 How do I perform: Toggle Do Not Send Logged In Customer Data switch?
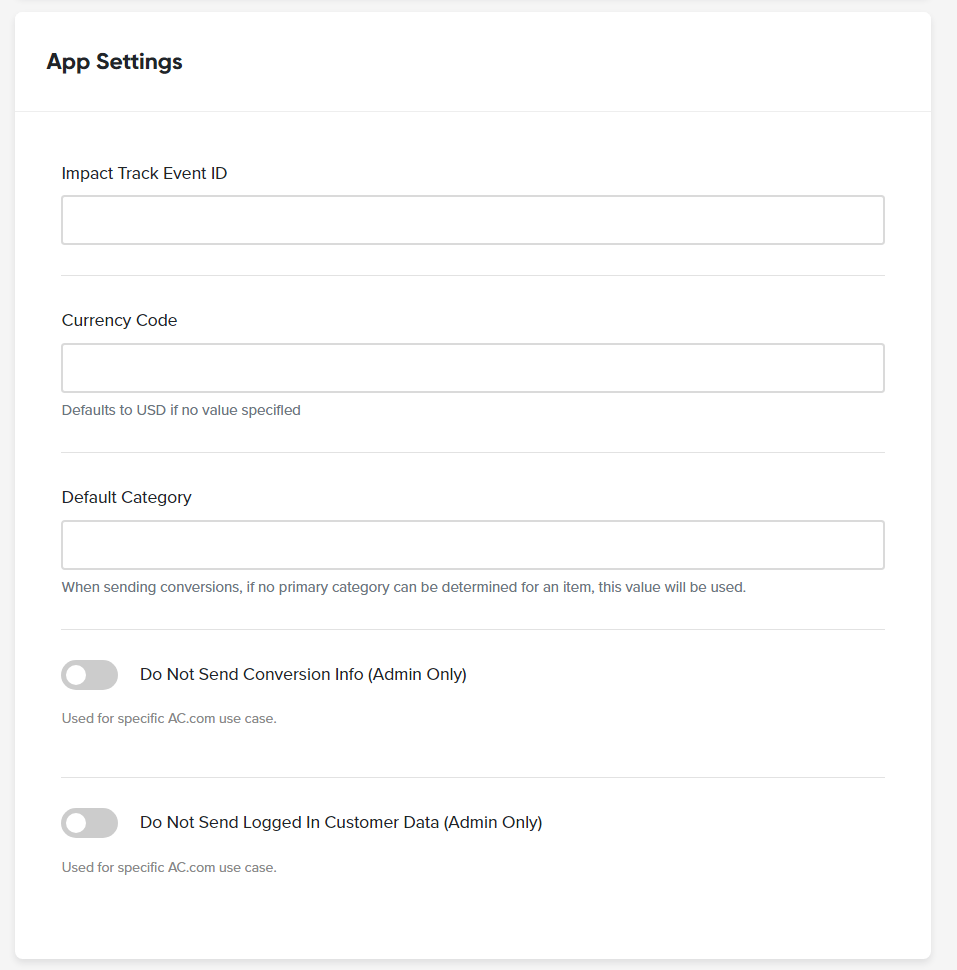click(89, 823)
